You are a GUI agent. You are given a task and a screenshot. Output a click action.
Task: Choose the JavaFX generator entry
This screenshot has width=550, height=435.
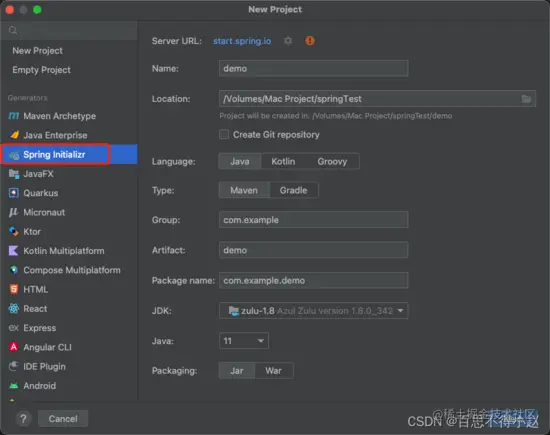pos(69,174)
